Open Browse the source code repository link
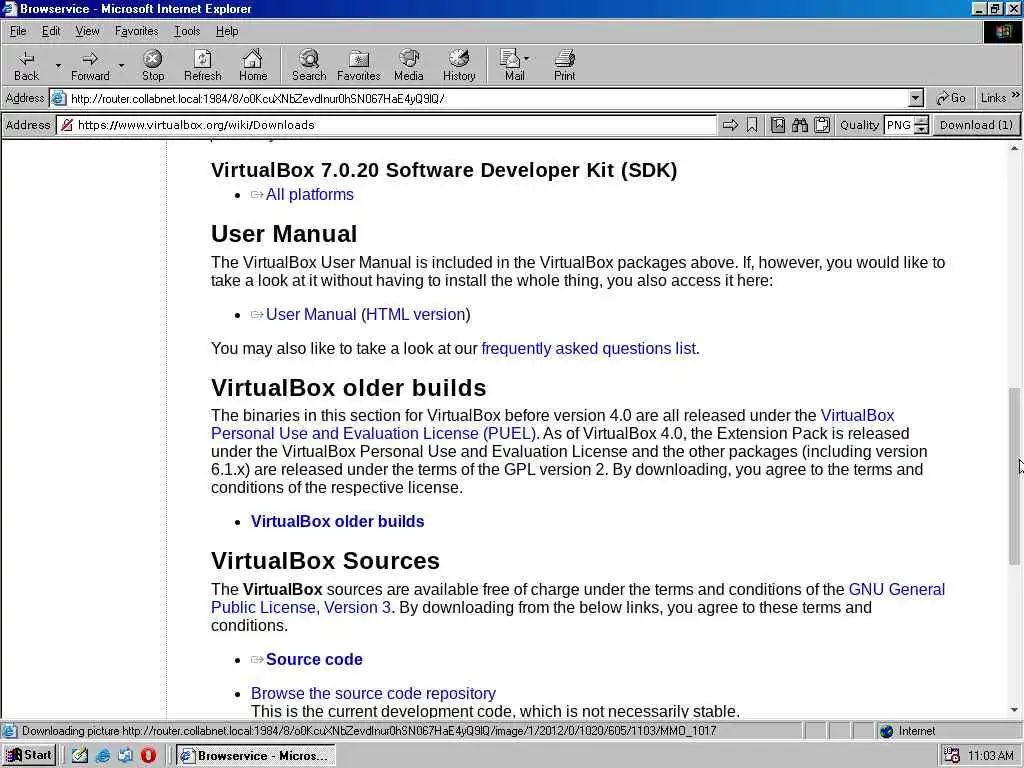 pos(373,694)
